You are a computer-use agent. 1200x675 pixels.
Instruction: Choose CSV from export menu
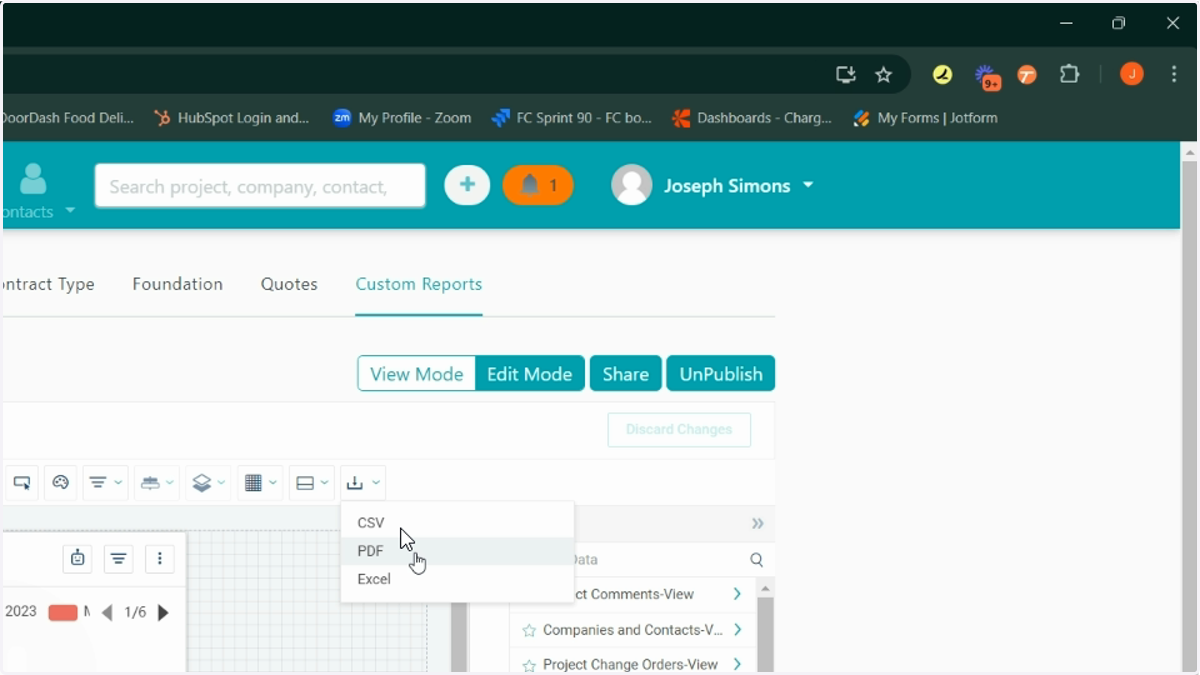pyautogui.click(x=457, y=522)
